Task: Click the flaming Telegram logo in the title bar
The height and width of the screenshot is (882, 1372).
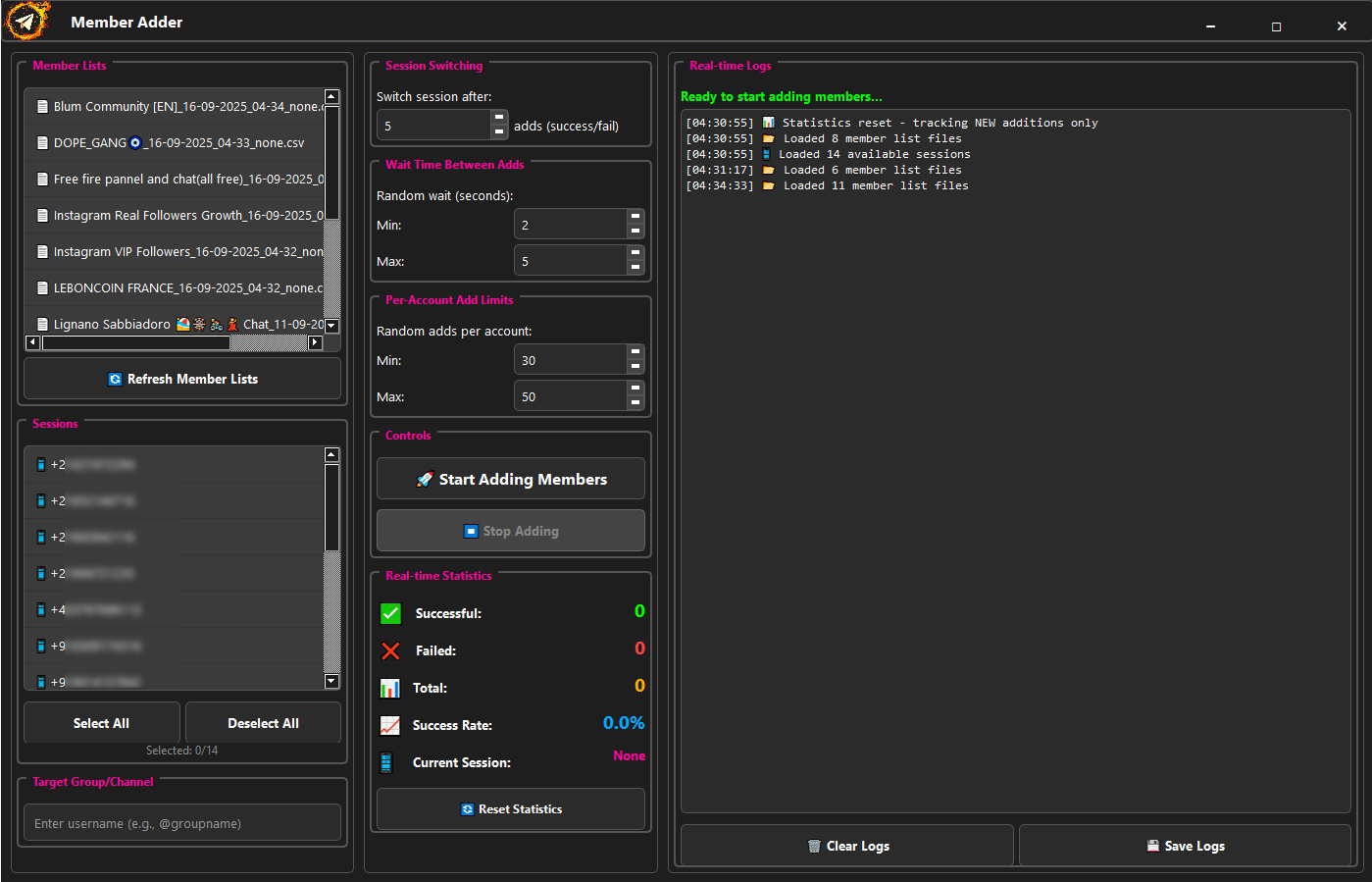Action: pyautogui.click(x=26, y=21)
